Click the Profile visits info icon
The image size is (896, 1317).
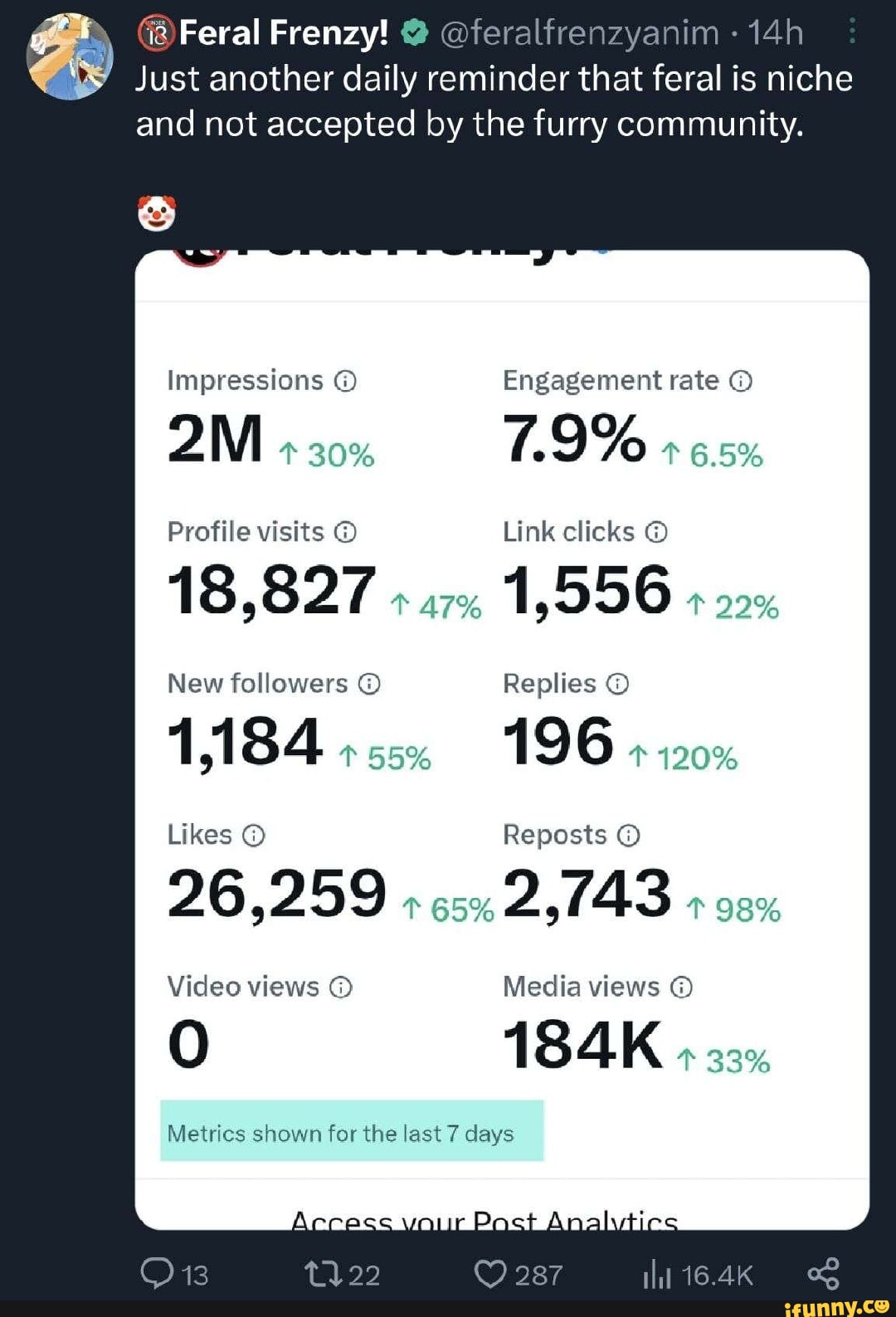(x=346, y=532)
